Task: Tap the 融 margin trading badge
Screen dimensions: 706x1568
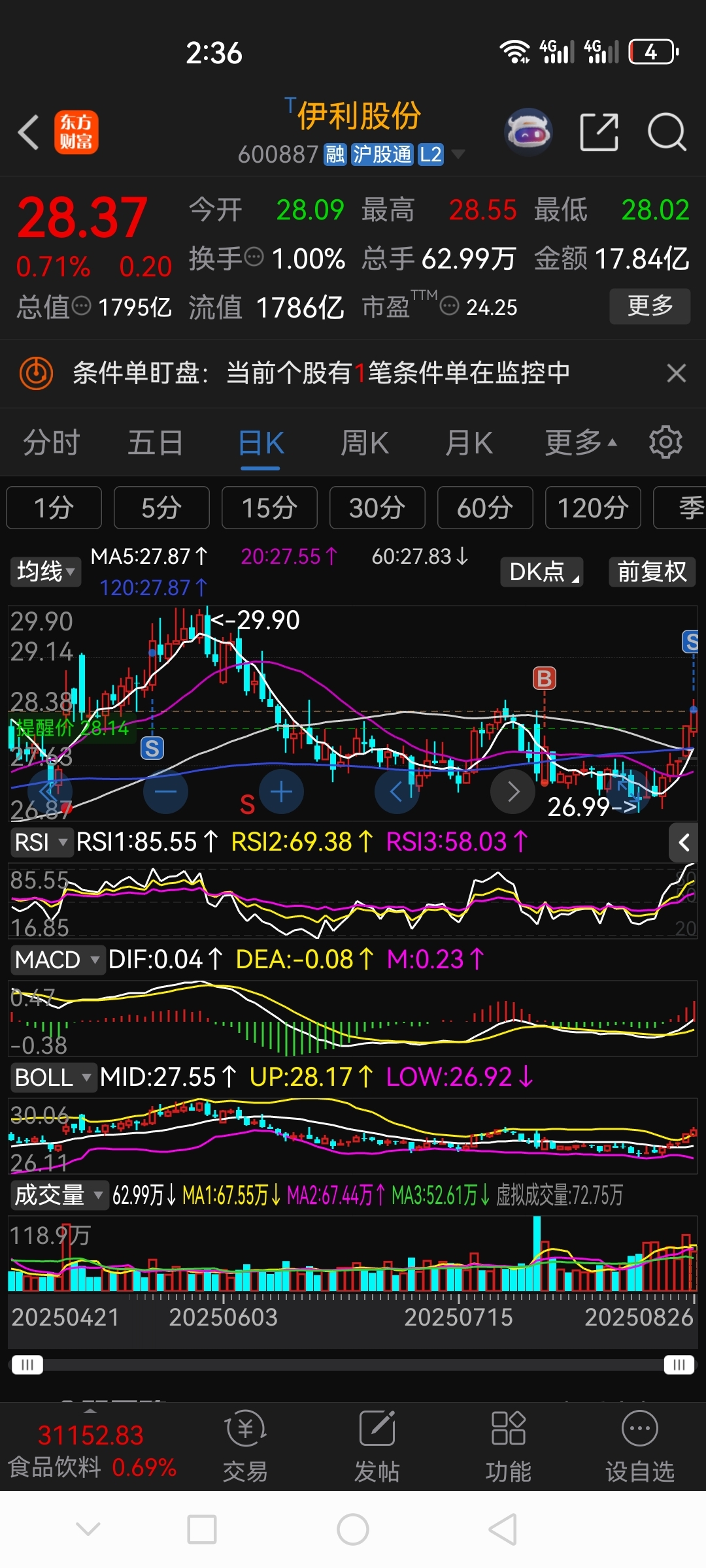Action: [x=335, y=154]
